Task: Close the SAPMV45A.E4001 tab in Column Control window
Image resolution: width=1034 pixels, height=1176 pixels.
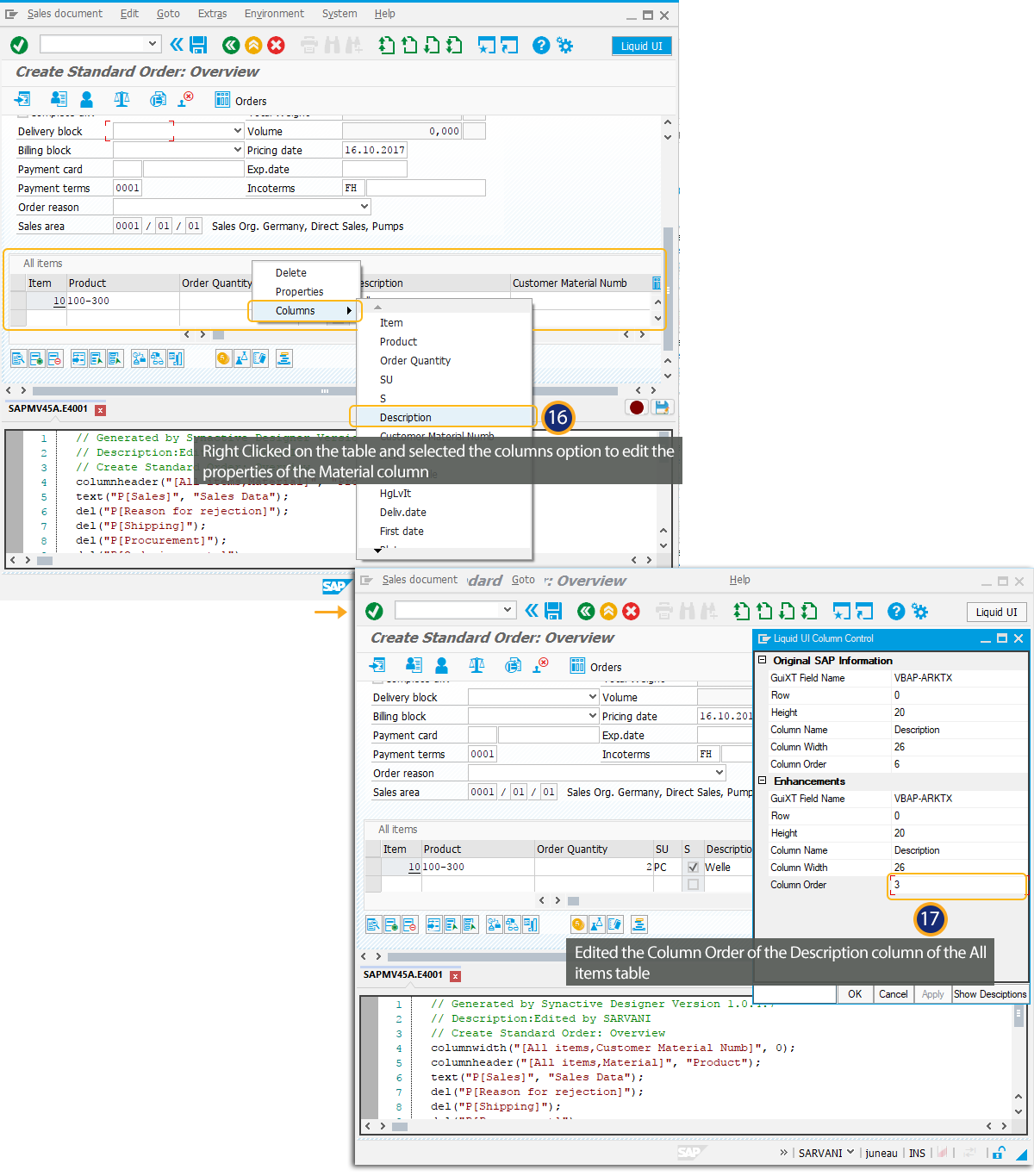Action: pos(455,976)
